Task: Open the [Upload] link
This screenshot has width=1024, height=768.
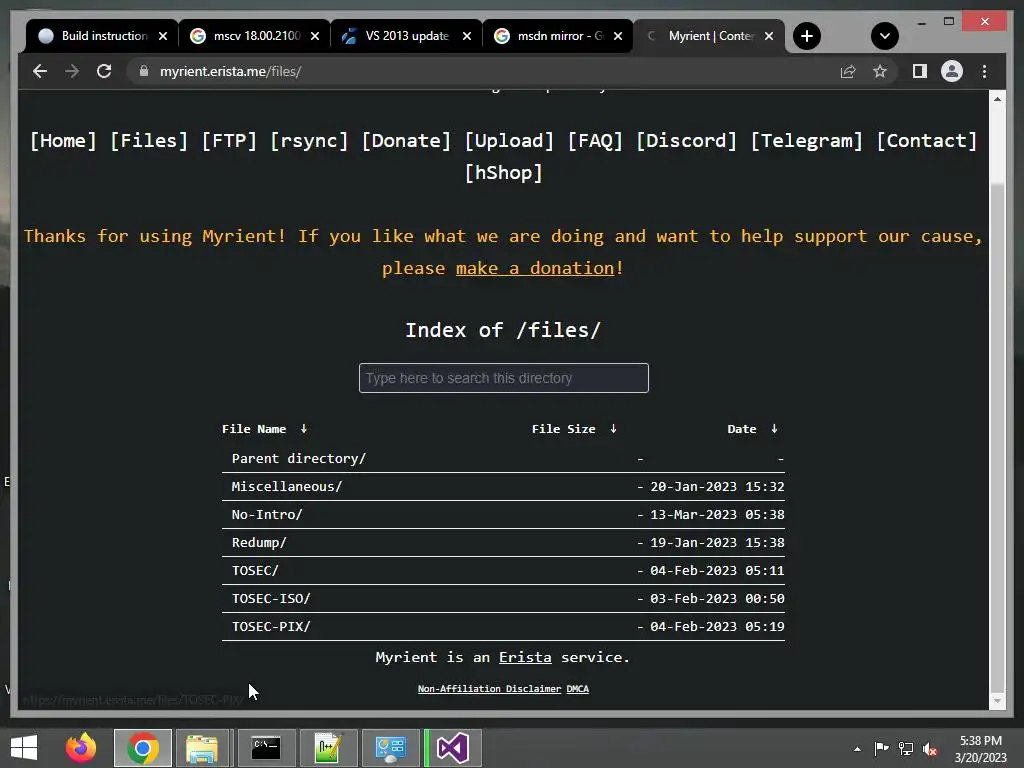Action: pyautogui.click(x=509, y=140)
